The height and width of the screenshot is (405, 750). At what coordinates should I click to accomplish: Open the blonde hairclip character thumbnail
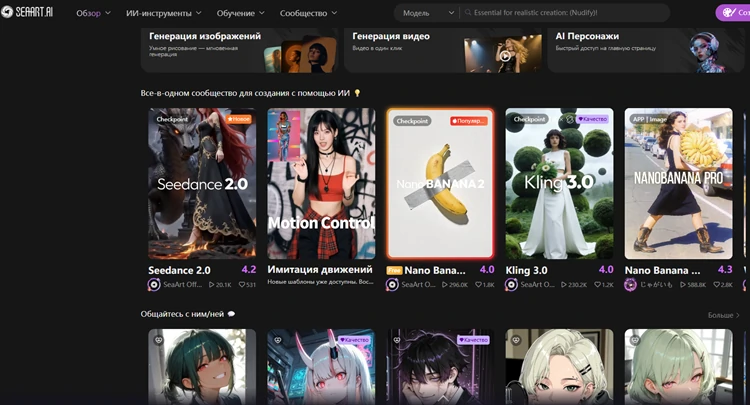pyautogui.click(x=559, y=367)
